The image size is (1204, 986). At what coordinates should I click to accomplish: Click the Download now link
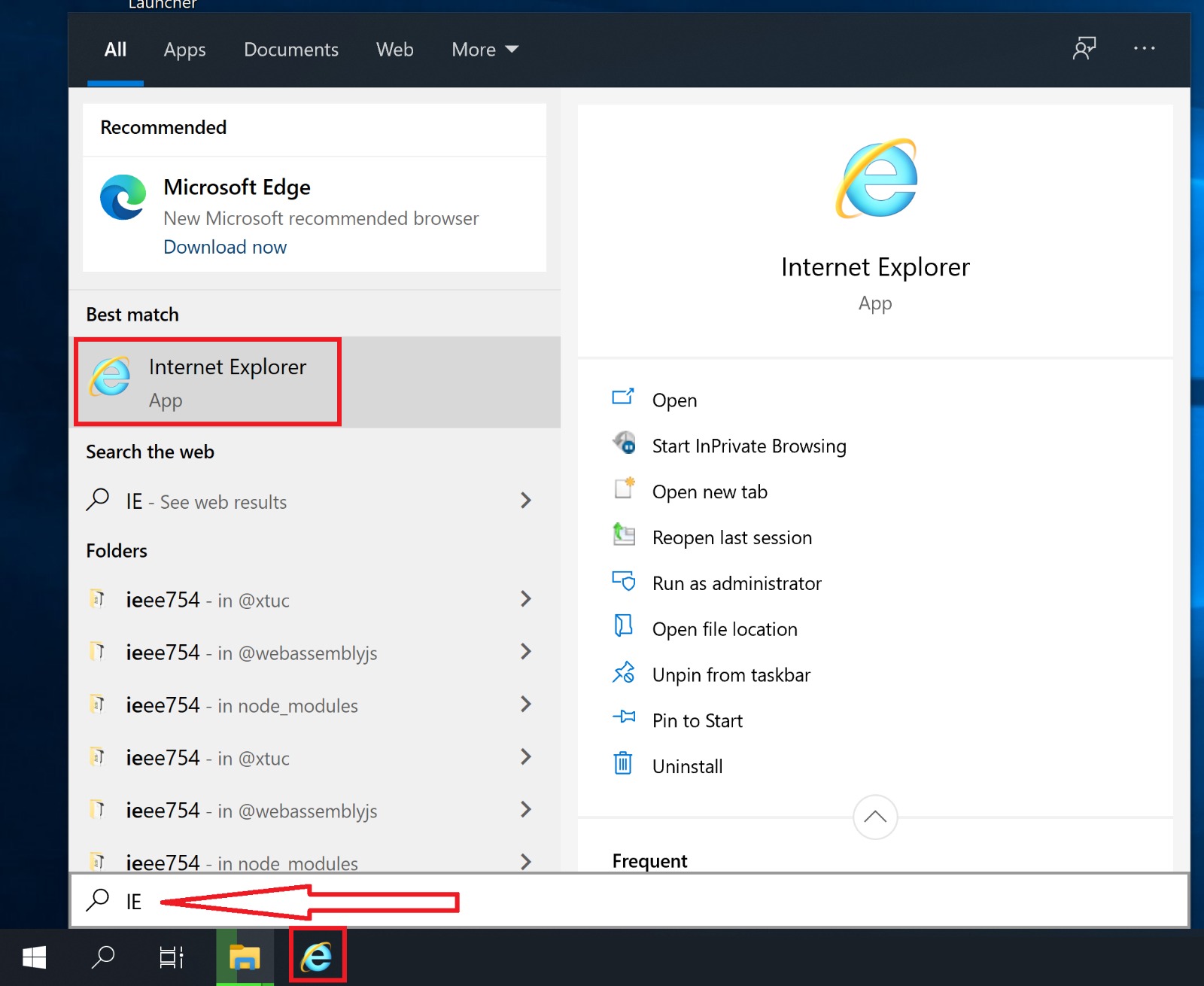point(225,248)
